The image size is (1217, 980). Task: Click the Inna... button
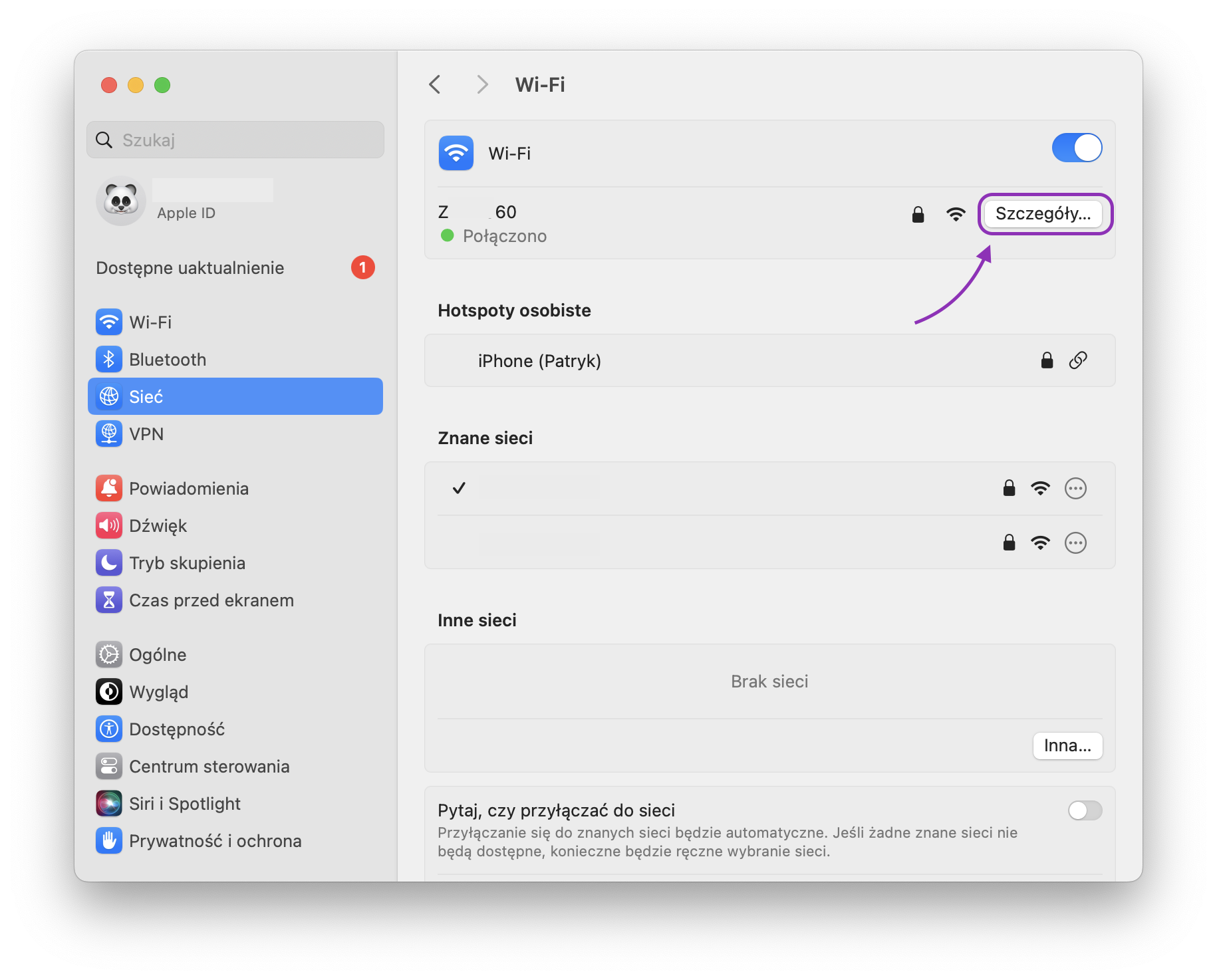click(x=1067, y=745)
